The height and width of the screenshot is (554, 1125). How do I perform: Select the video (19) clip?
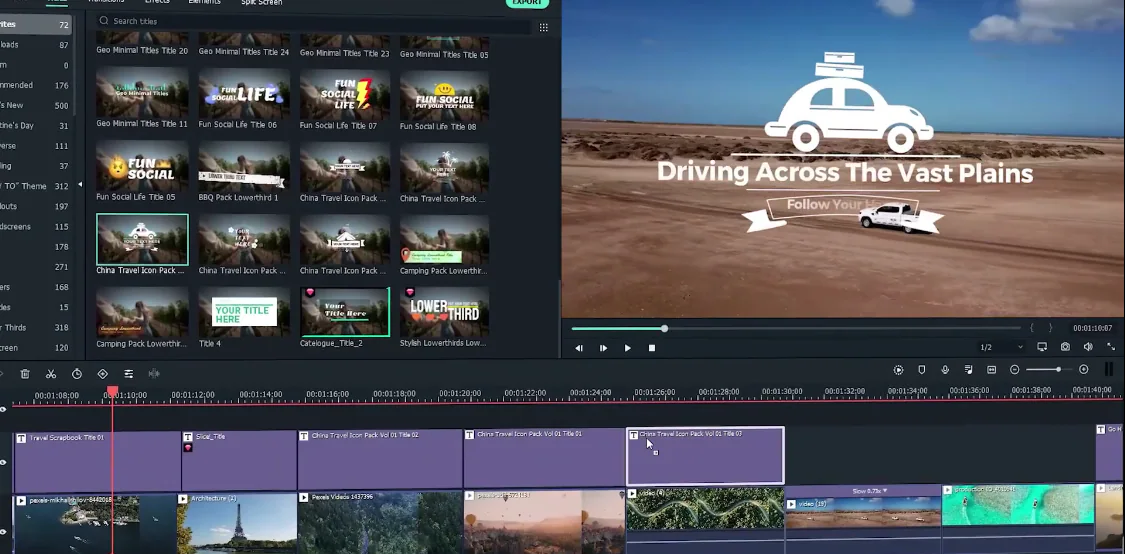[x=862, y=518]
